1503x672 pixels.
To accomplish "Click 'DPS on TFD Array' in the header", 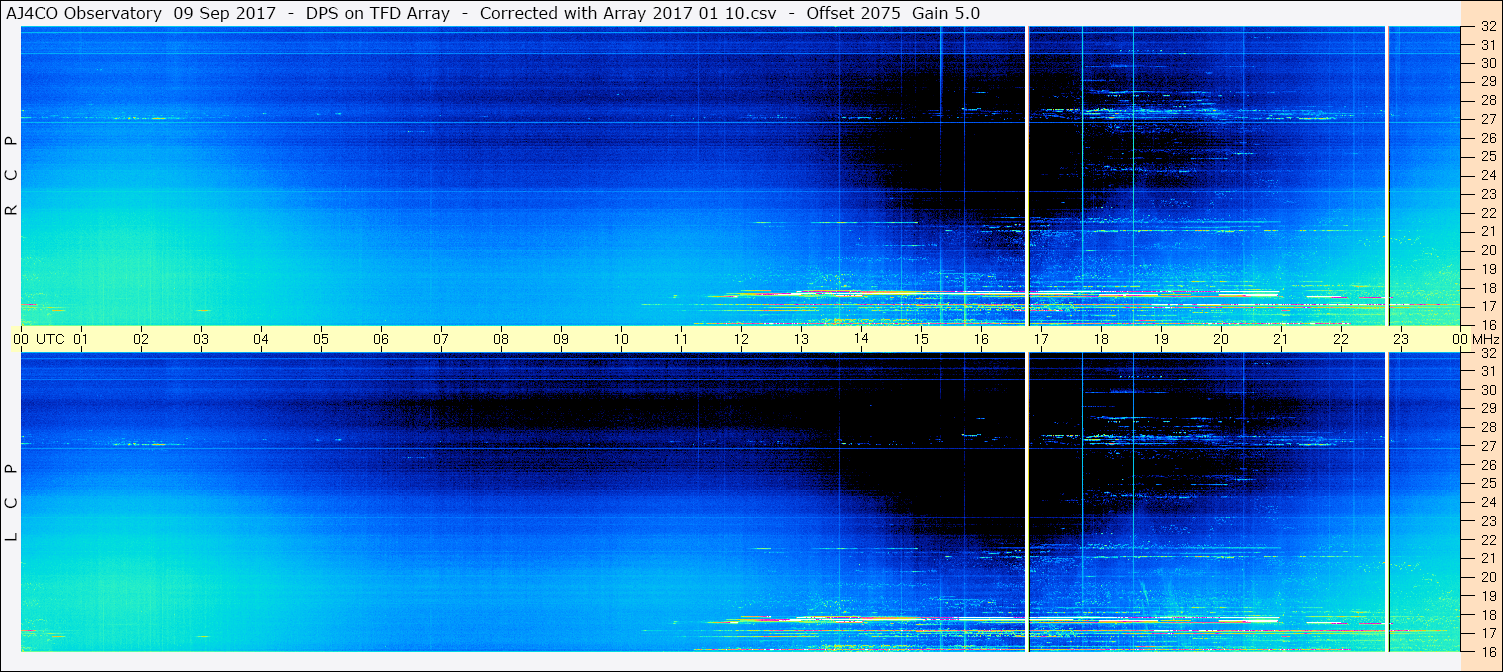I will [376, 14].
